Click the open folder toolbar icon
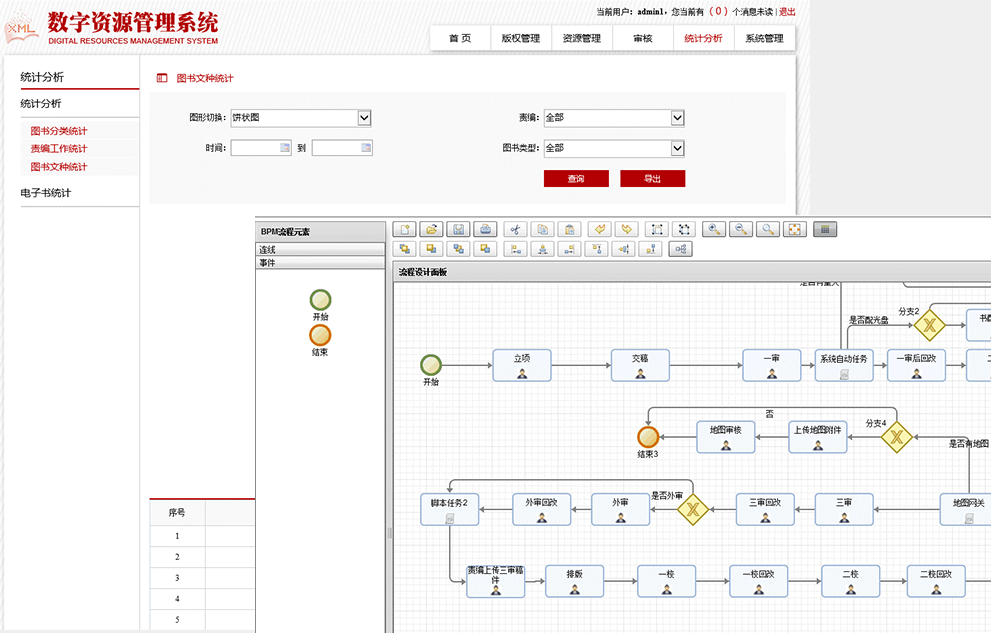This screenshot has width=991, height=633. pos(431,229)
